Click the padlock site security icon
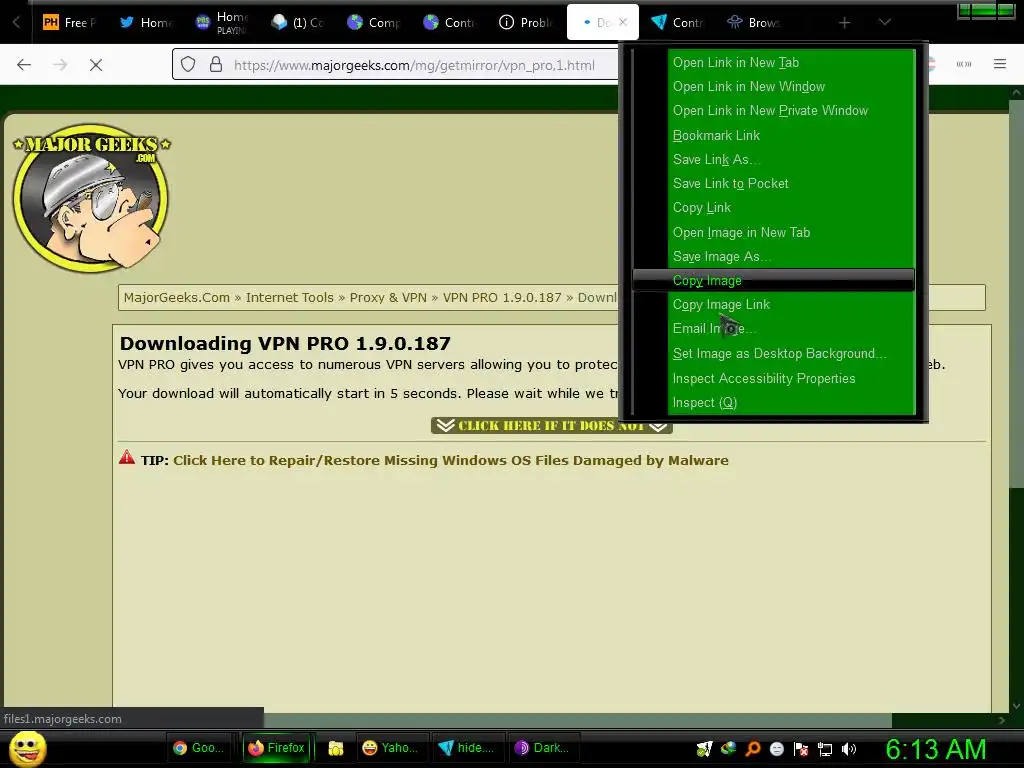Image resolution: width=1024 pixels, height=768 pixels. [x=216, y=65]
